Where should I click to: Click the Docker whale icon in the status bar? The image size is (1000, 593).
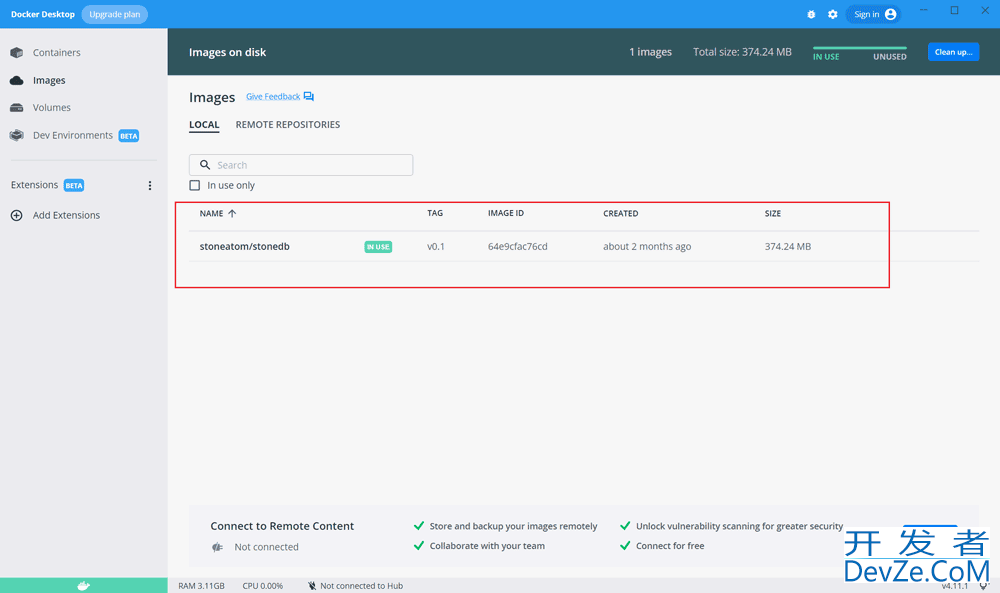(x=84, y=585)
